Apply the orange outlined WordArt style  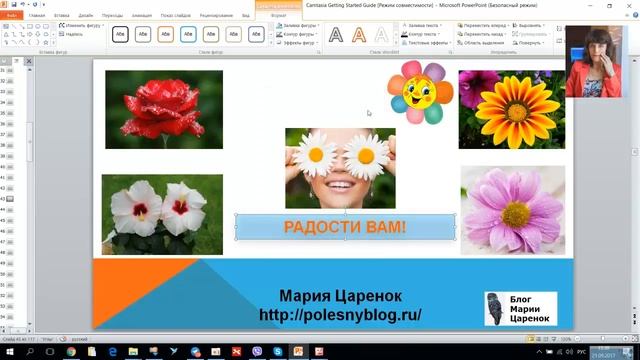359,35
